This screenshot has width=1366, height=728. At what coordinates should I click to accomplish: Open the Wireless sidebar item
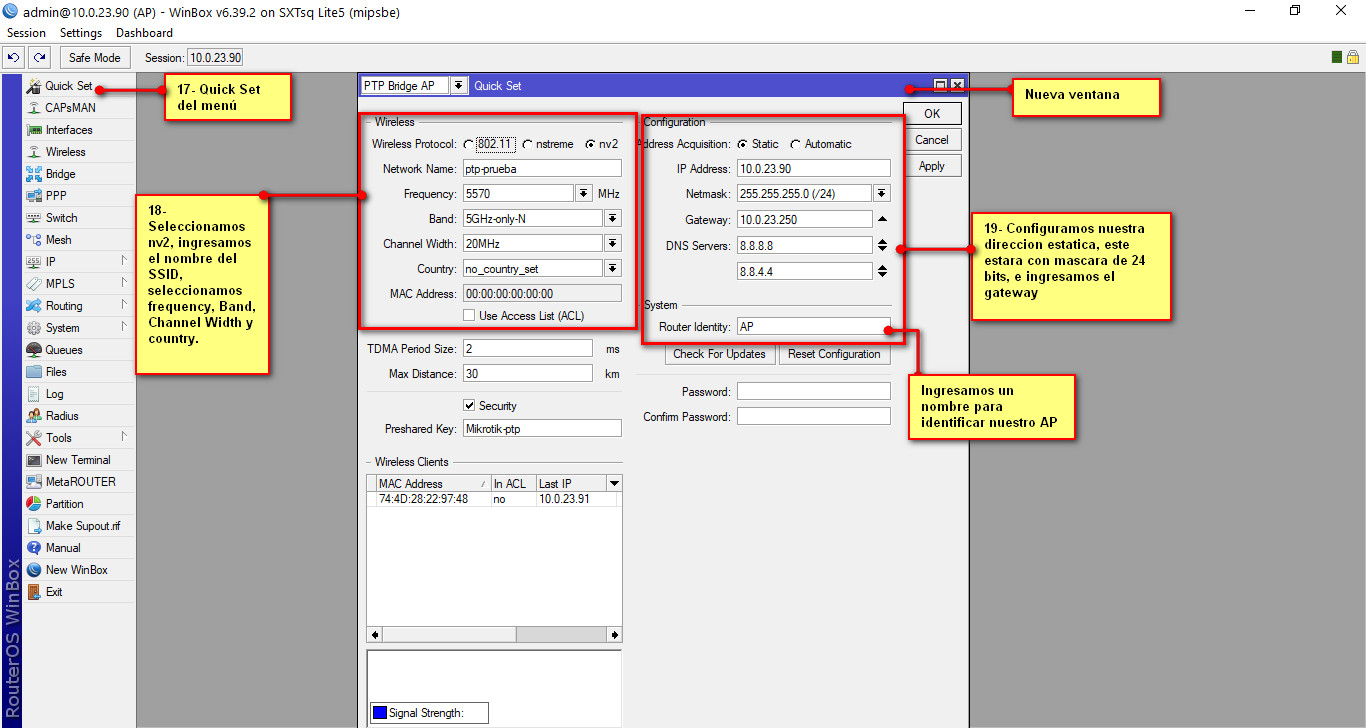pos(65,152)
